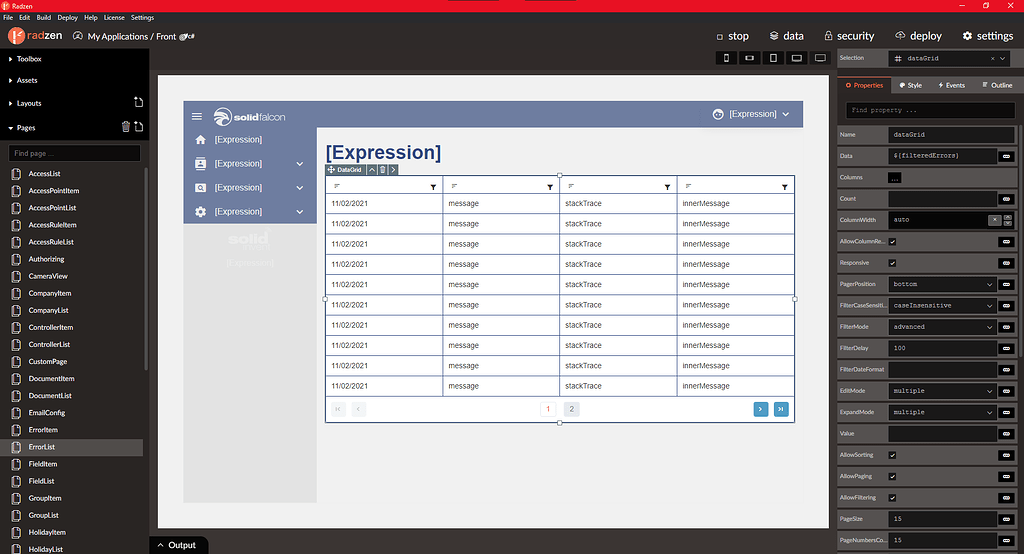Screen dimensions: 1024x554
Task: Open the settings section
Action: coord(987,36)
